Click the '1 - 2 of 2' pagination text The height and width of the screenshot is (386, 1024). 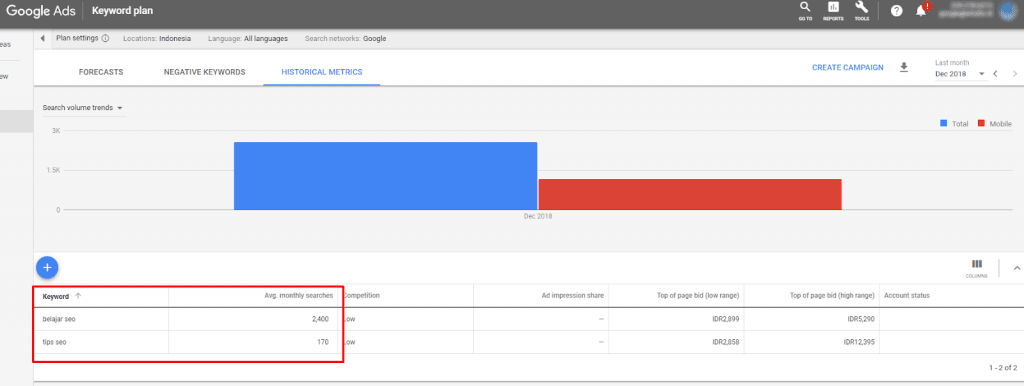[x=1003, y=368]
